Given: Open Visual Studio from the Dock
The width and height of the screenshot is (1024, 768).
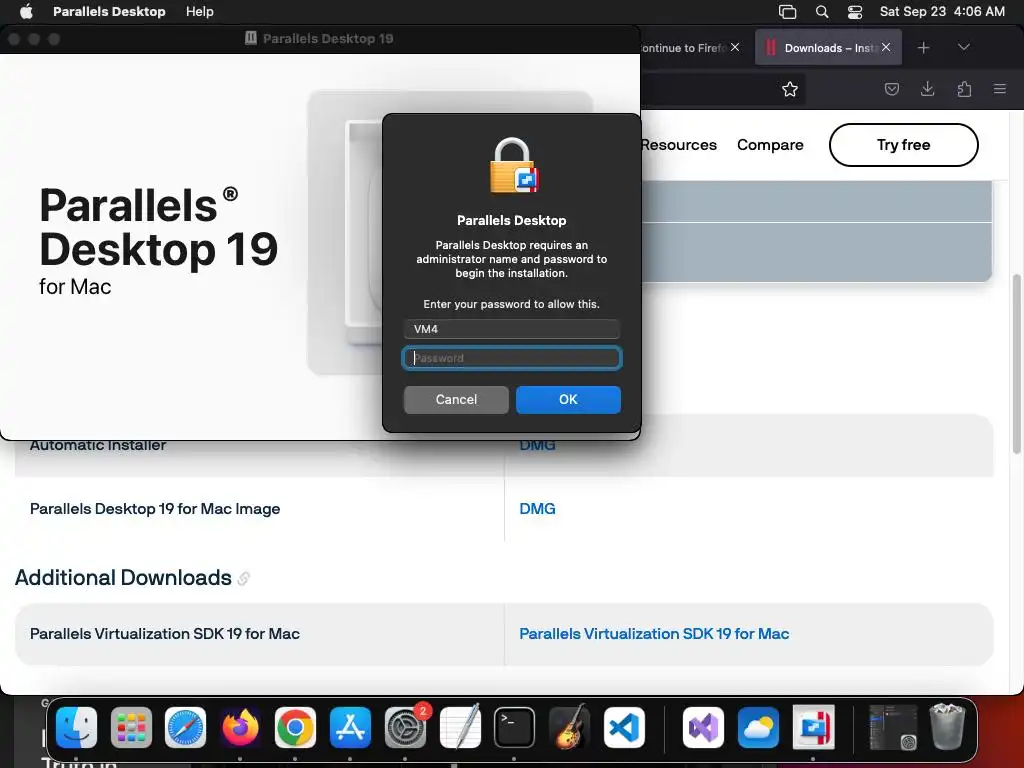Looking at the screenshot, I should click(703, 728).
